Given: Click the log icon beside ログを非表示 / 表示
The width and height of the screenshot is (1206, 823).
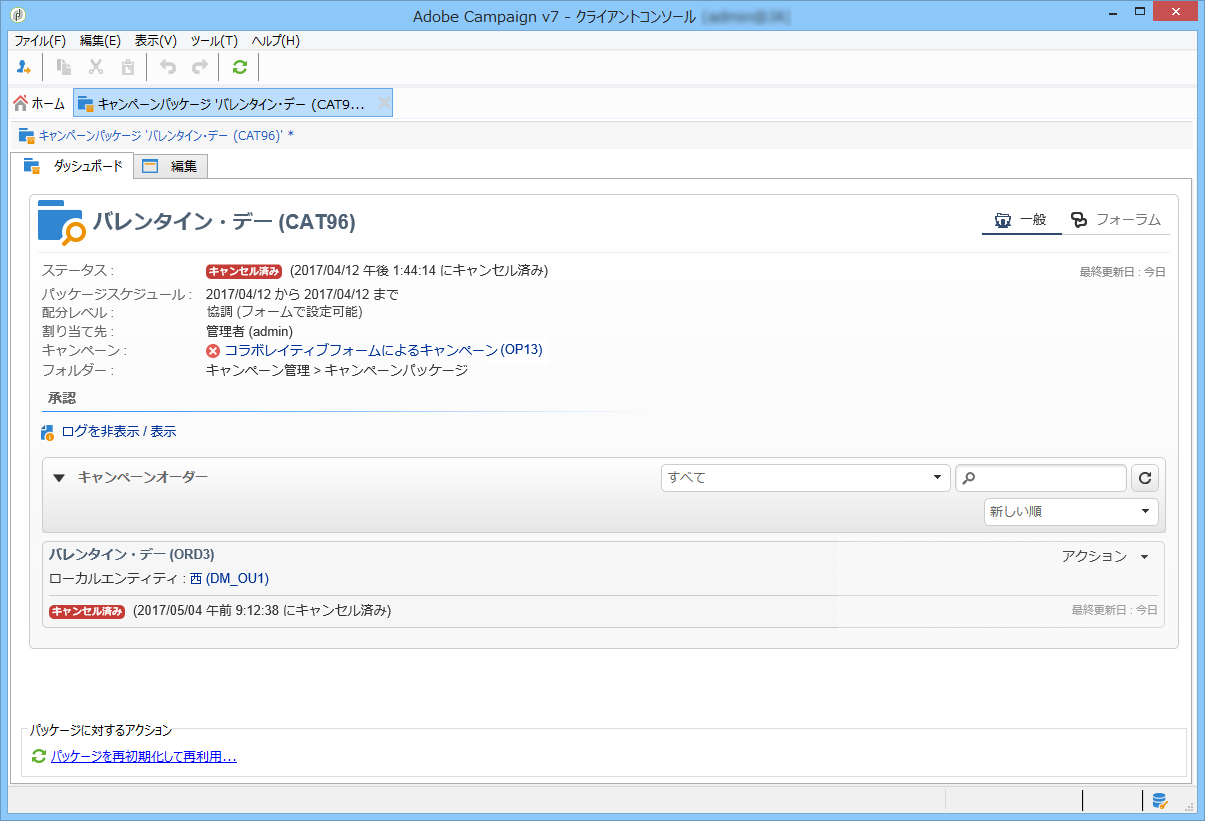Looking at the screenshot, I should click(x=48, y=432).
